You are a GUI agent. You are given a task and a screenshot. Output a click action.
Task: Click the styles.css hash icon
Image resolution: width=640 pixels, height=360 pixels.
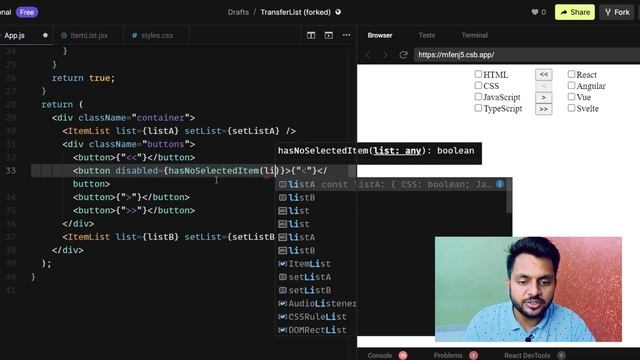pyautogui.click(x=134, y=36)
